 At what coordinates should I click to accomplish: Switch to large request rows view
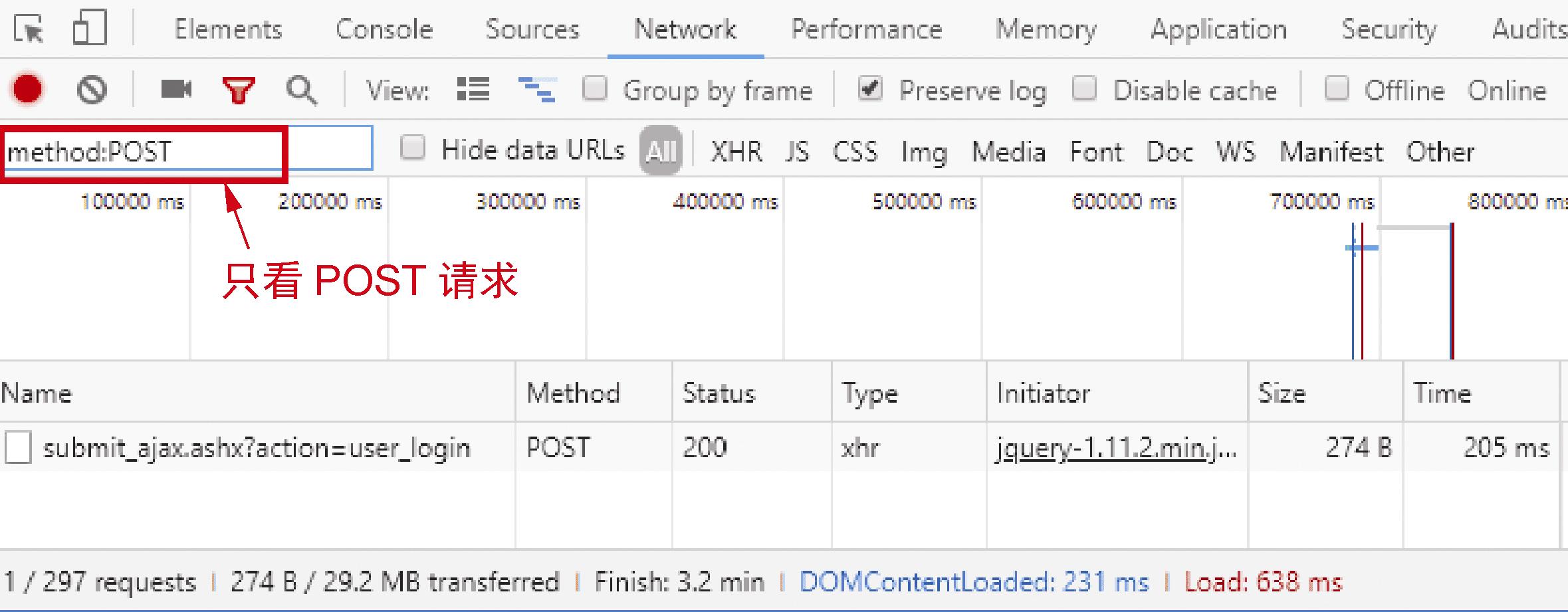(473, 88)
